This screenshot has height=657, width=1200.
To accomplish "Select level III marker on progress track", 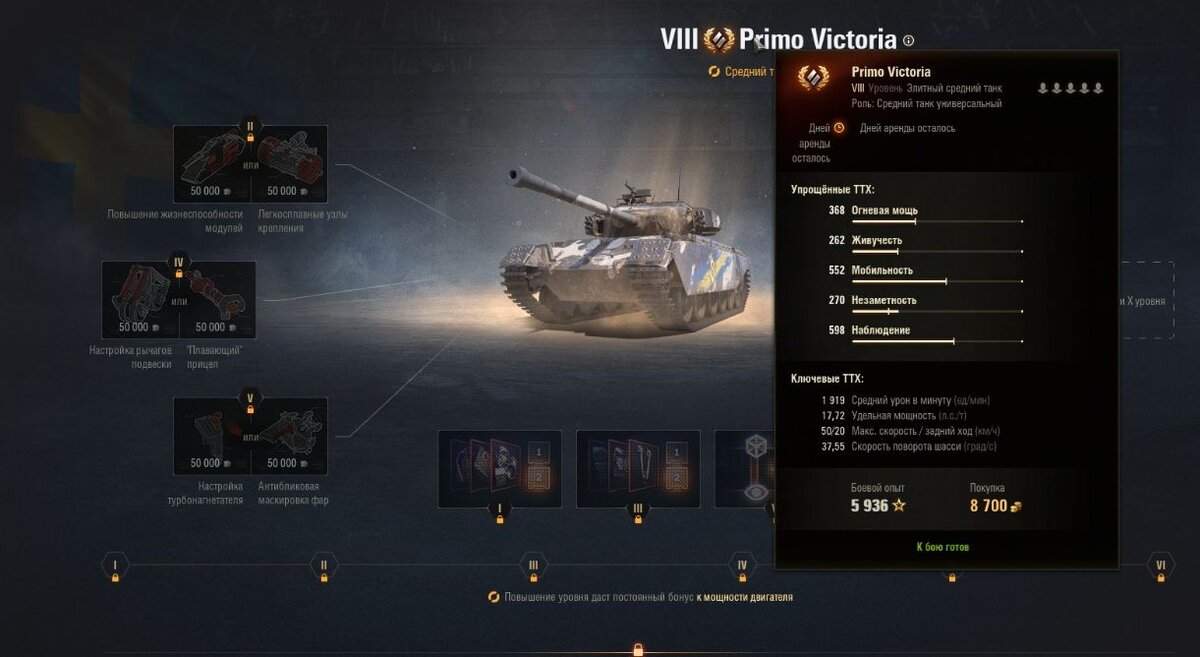I will pos(533,565).
